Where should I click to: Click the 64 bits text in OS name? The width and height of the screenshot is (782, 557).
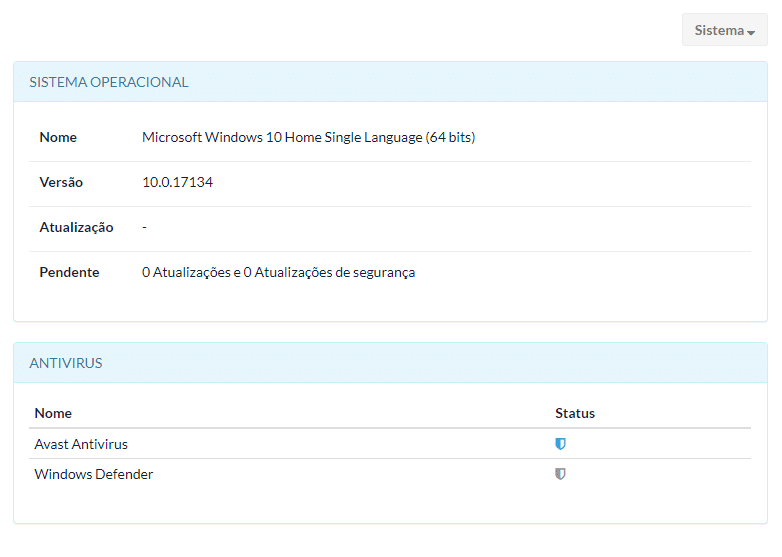(x=450, y=137)
